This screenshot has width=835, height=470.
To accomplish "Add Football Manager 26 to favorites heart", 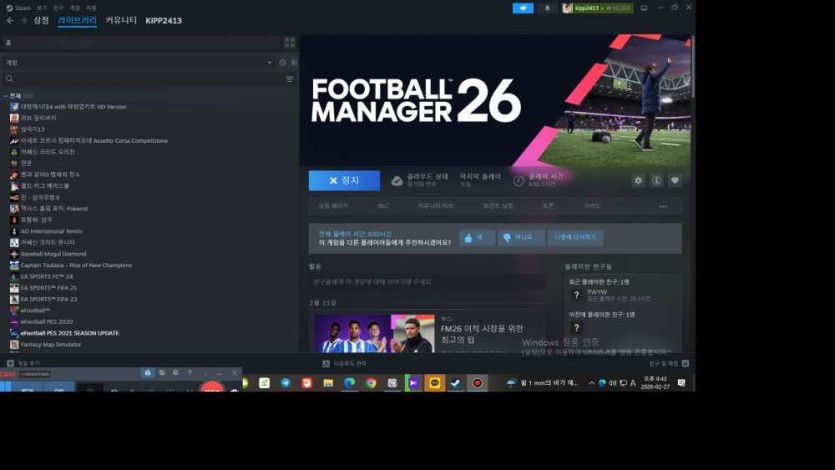I will pos(675,181).
